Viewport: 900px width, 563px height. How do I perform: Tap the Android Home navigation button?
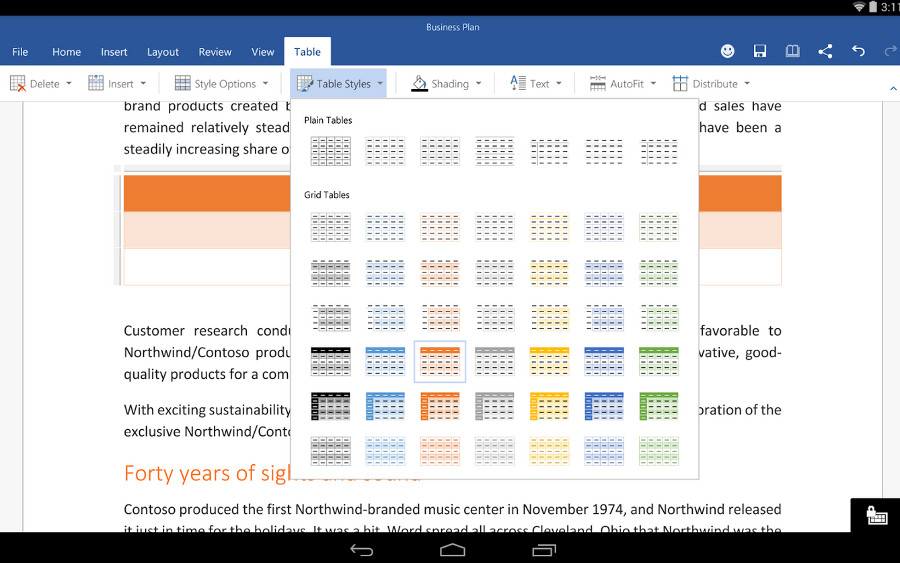pos(452,549)
